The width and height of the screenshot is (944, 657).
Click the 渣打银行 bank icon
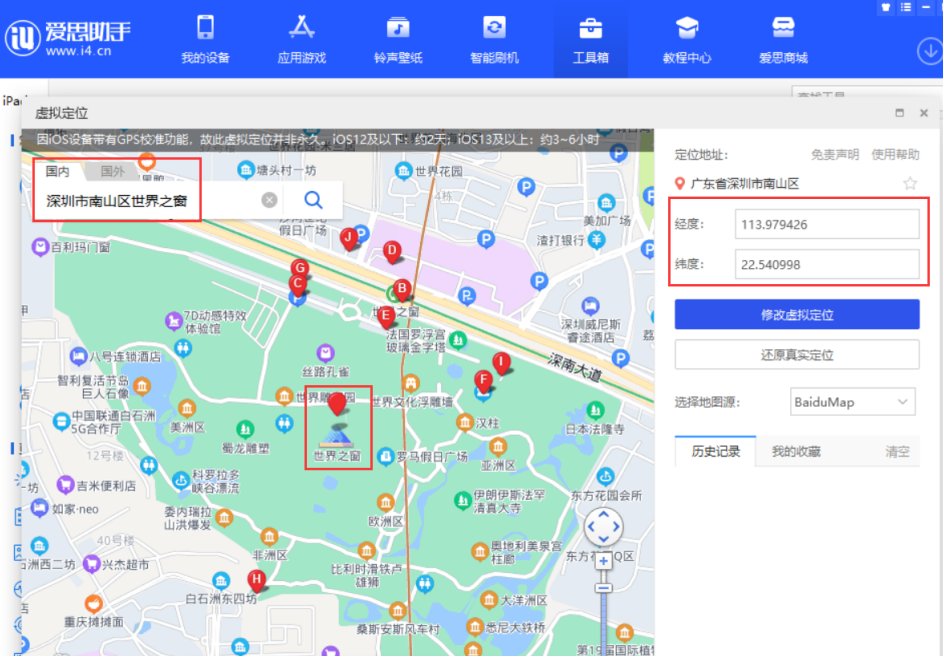point(596,240)
